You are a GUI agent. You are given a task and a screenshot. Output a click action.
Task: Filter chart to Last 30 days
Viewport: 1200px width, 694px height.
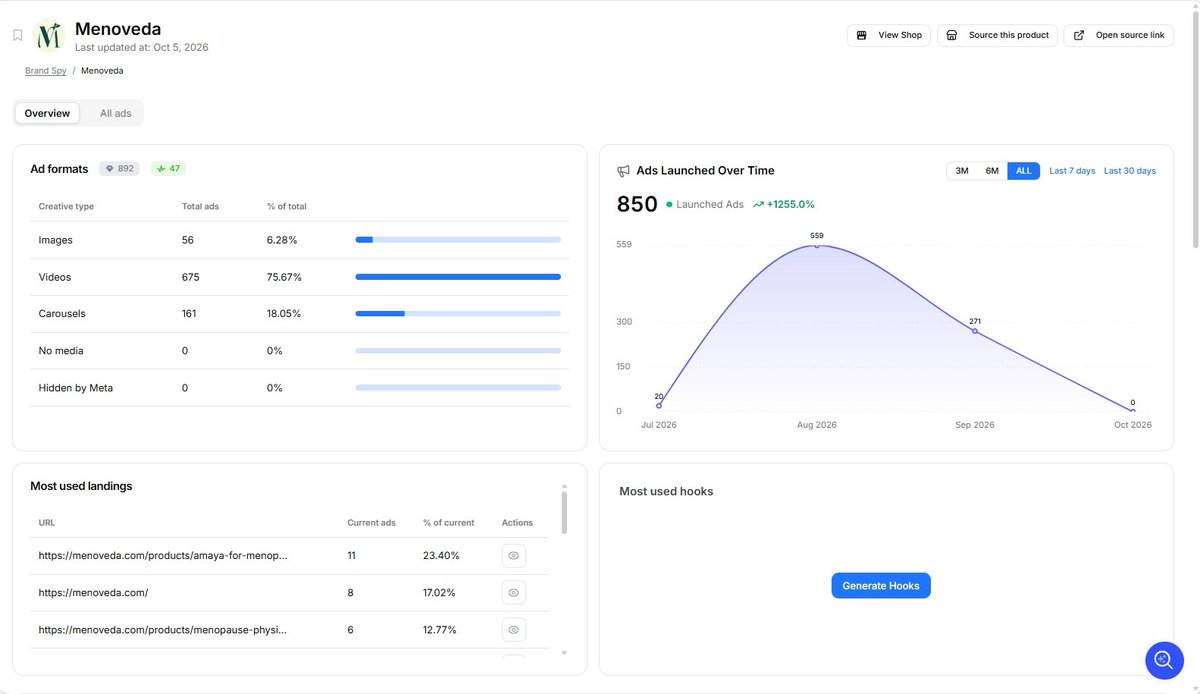[x=1130, y=171]
